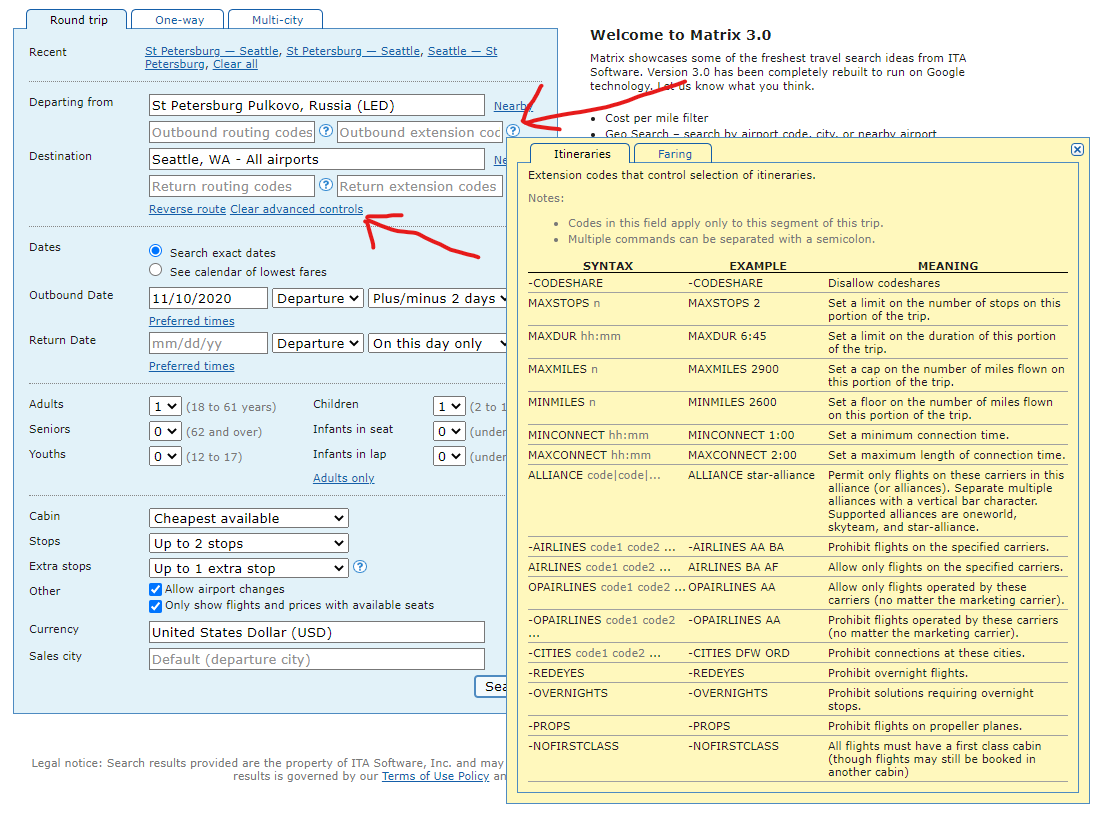Open help icon for outbound extension codes
The image size is (1116, 825).
pos(513,131)
